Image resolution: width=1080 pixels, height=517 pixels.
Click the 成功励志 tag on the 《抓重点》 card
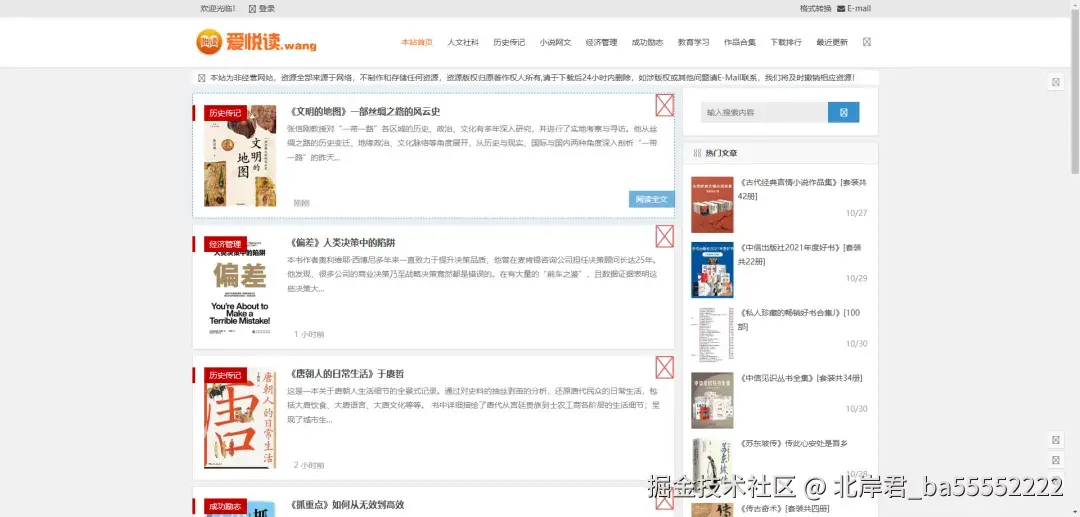pyautogui.click(x=225, y=507)
